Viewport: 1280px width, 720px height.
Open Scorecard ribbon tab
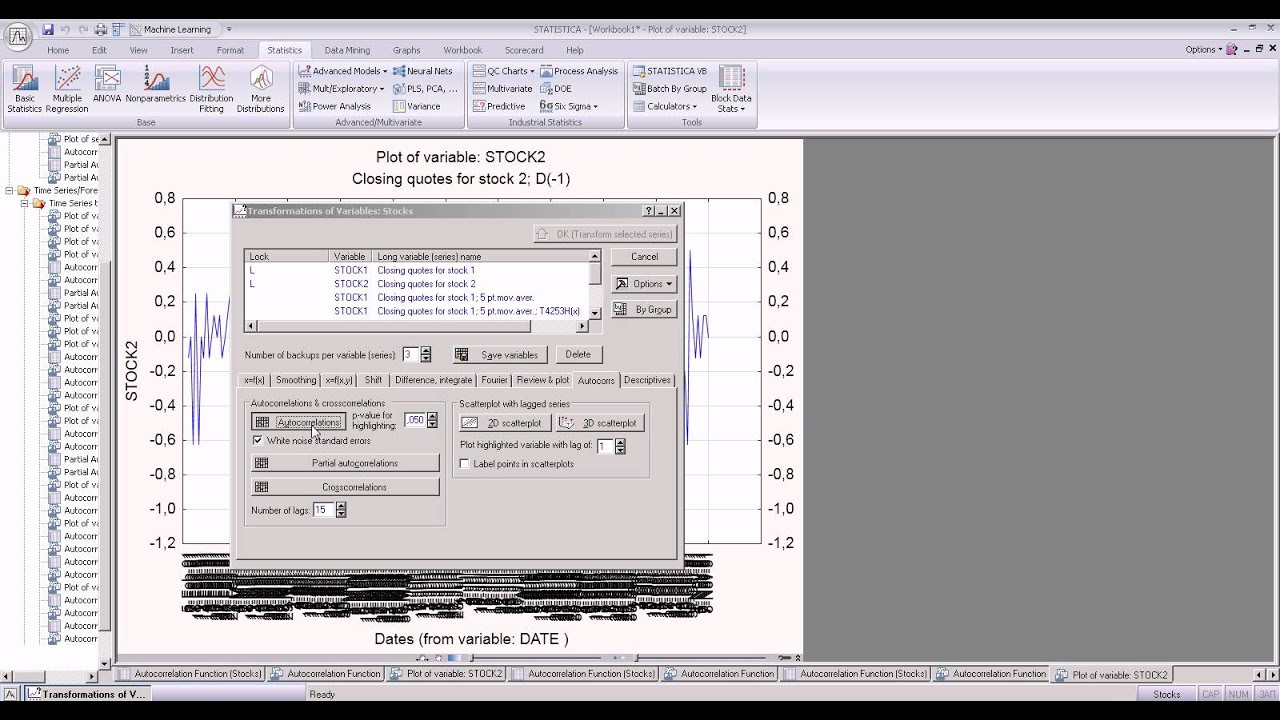(524, 50)
